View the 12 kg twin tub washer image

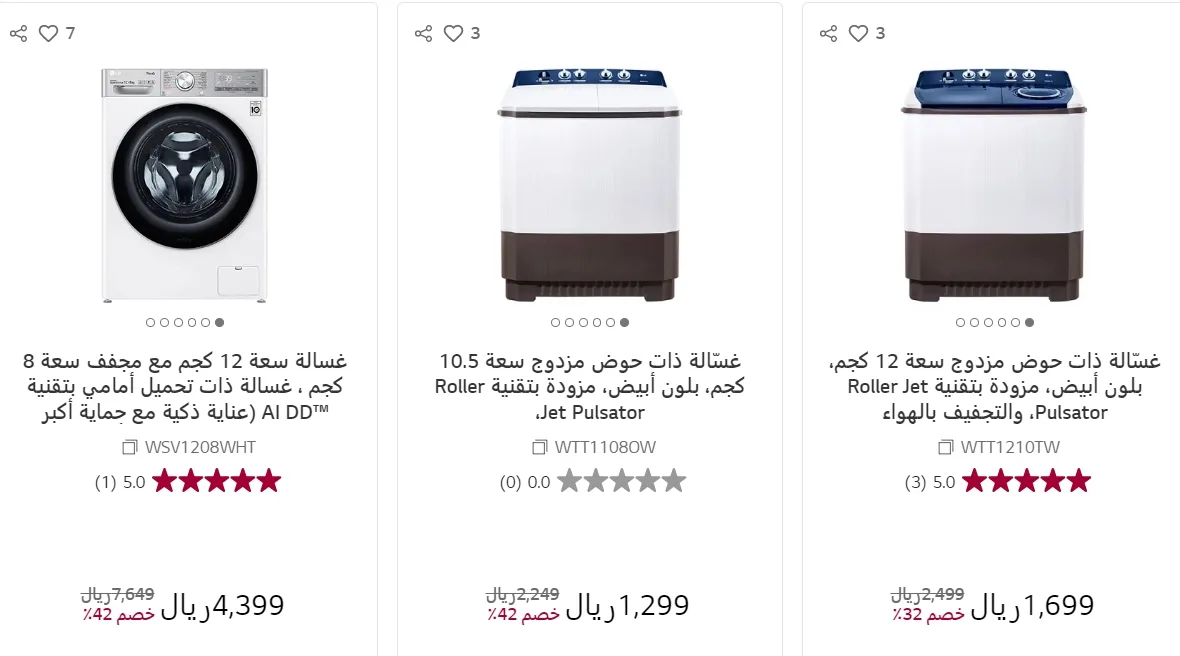995,185
